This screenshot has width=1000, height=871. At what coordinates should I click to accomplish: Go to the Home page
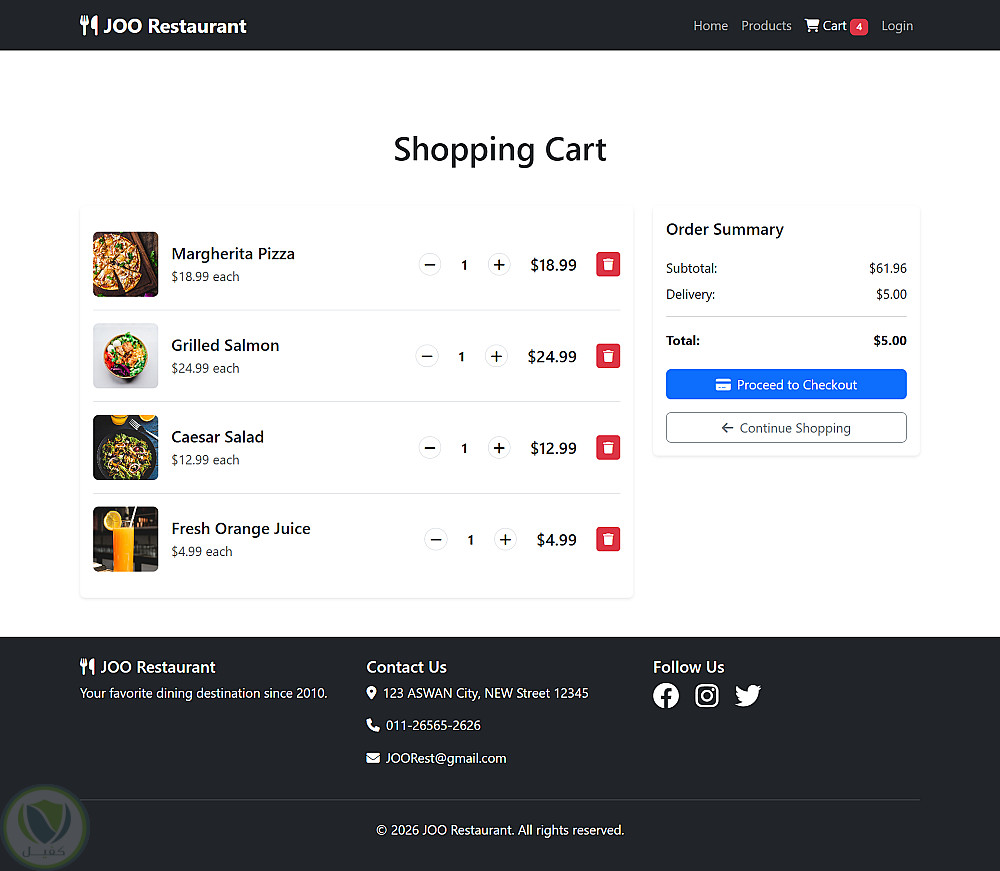[x=710, y=26]
